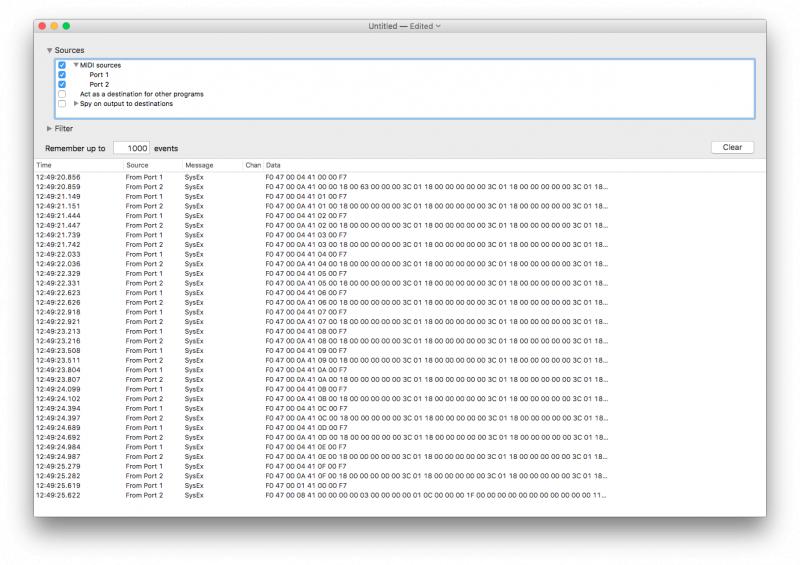Select event row at 12:49:24.394
This screenshot has height=565, width=800.
click(x=400, y=408)
